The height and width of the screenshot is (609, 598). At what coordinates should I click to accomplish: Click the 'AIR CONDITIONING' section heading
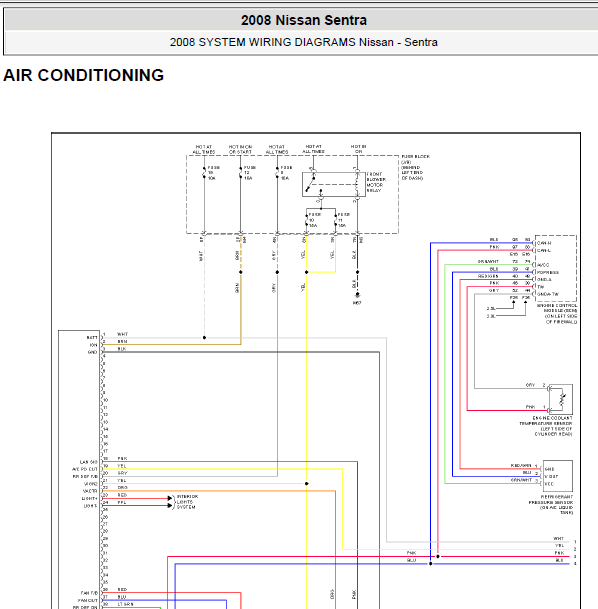83,75
